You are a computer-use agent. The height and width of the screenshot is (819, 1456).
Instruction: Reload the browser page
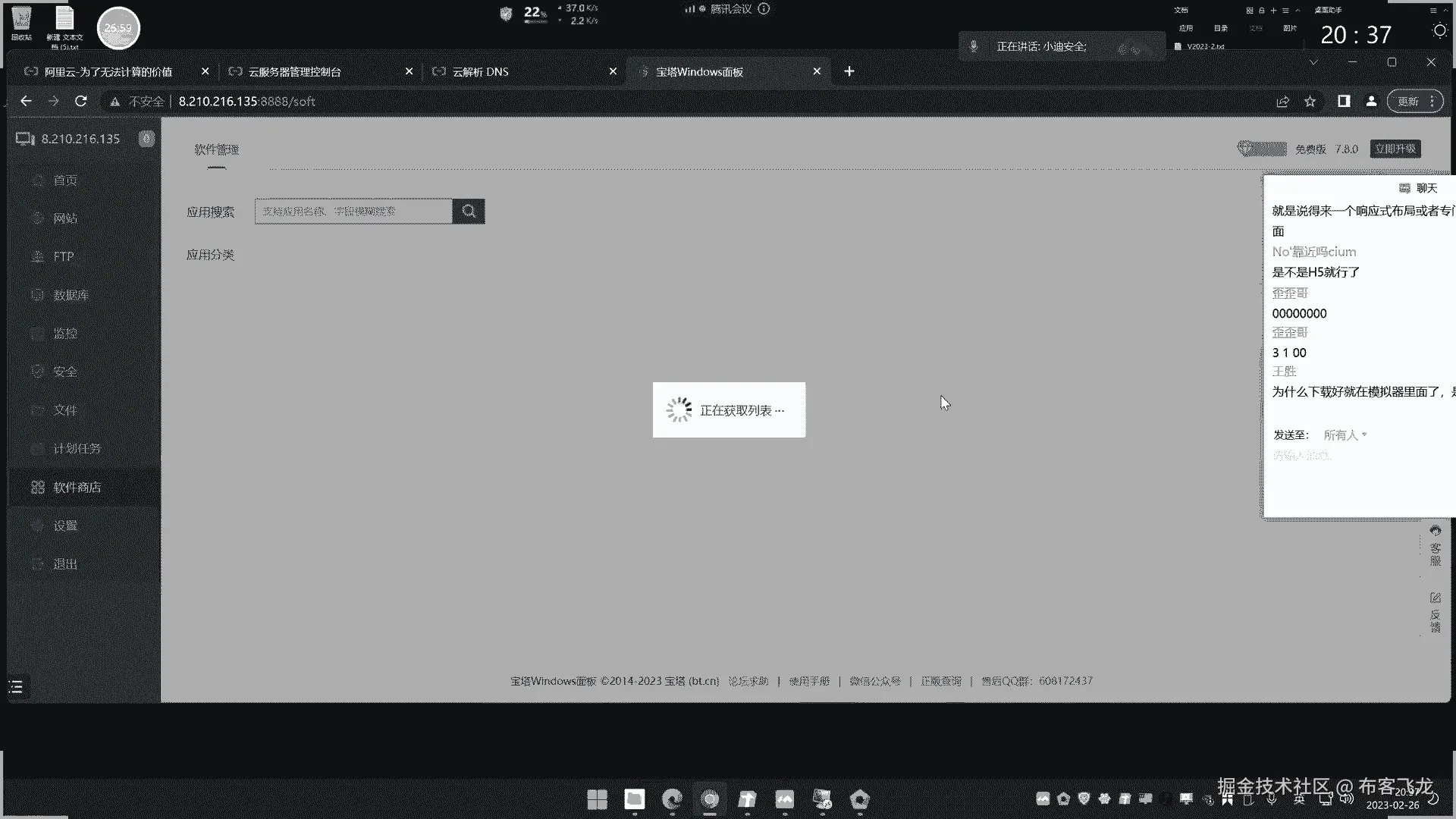(x=81, y=101)
